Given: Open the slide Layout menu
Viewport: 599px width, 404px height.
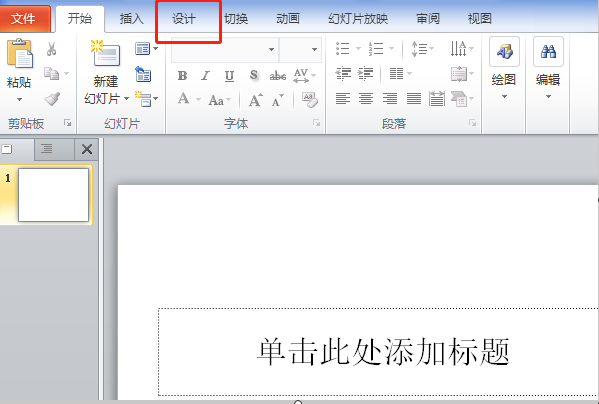Looking at the screenshot, I should pos(146,49).
